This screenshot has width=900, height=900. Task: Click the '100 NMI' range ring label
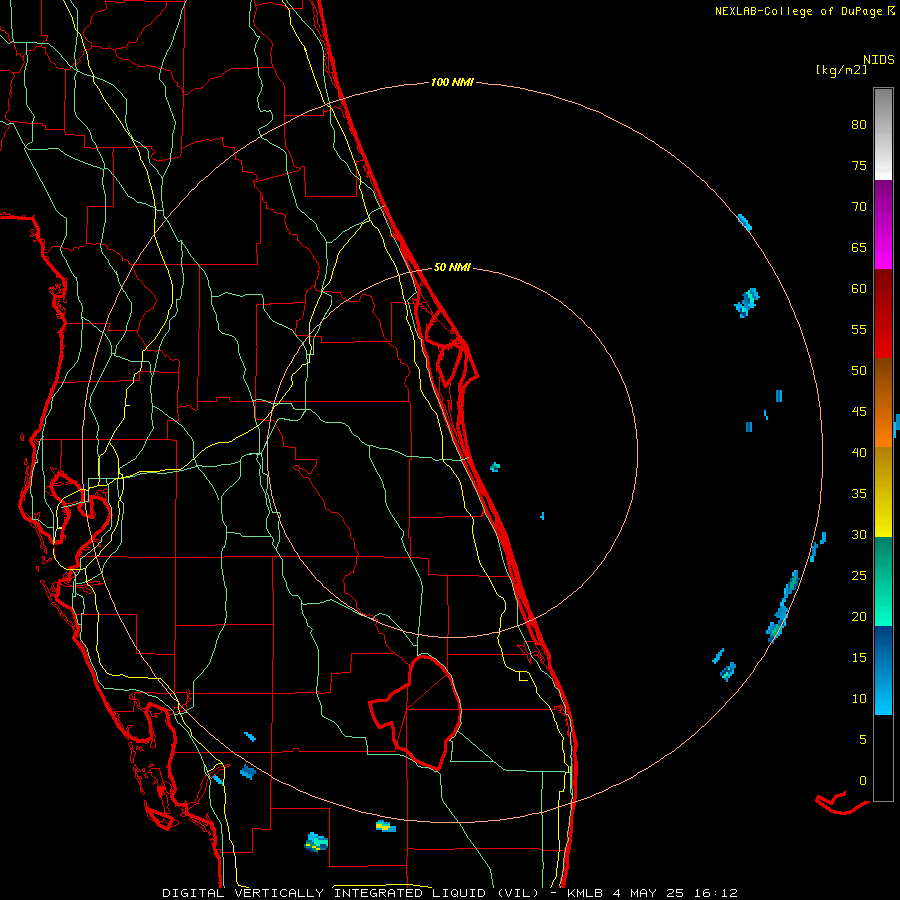tap(452, 83)
